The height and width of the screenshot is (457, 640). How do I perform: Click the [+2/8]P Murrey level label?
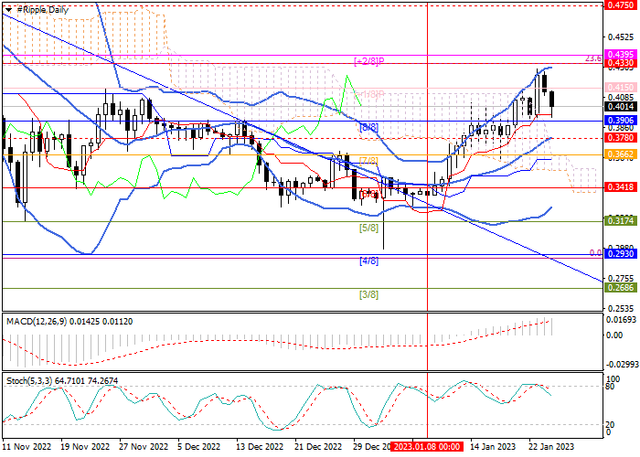click(372, 60)
